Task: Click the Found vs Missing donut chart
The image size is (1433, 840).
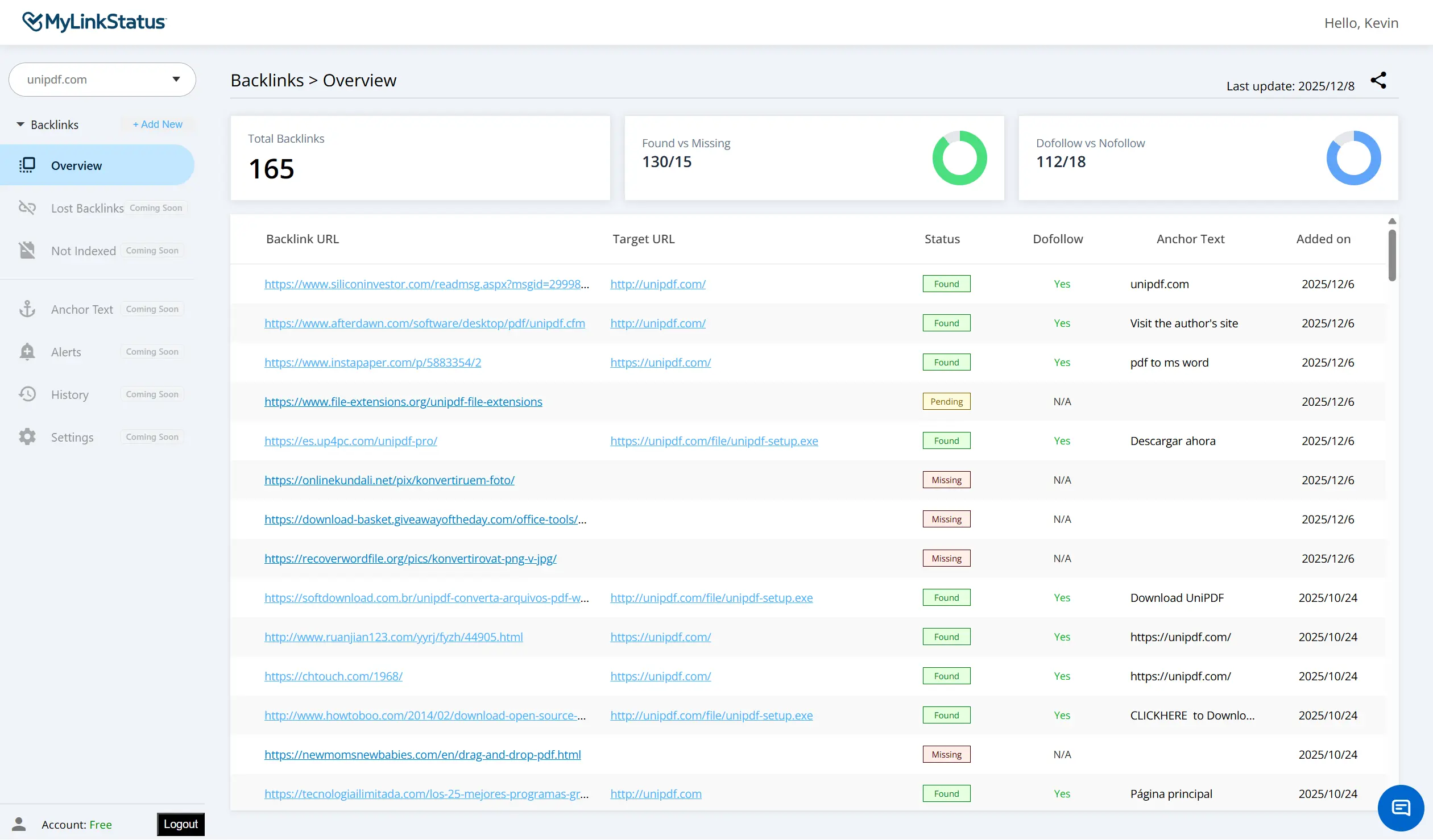Action: tap(959, 157)
